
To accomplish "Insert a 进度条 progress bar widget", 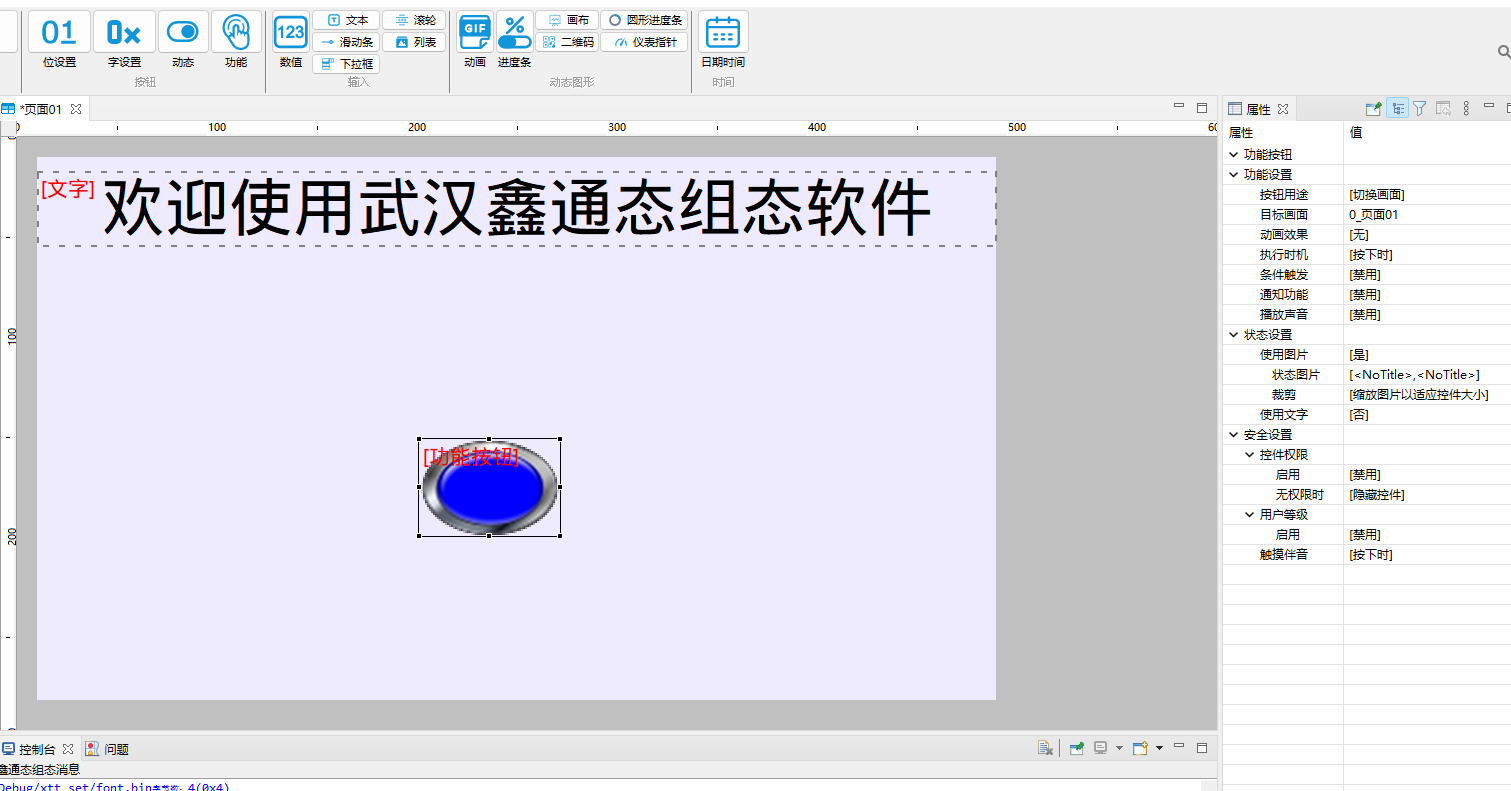I will 514,40.
